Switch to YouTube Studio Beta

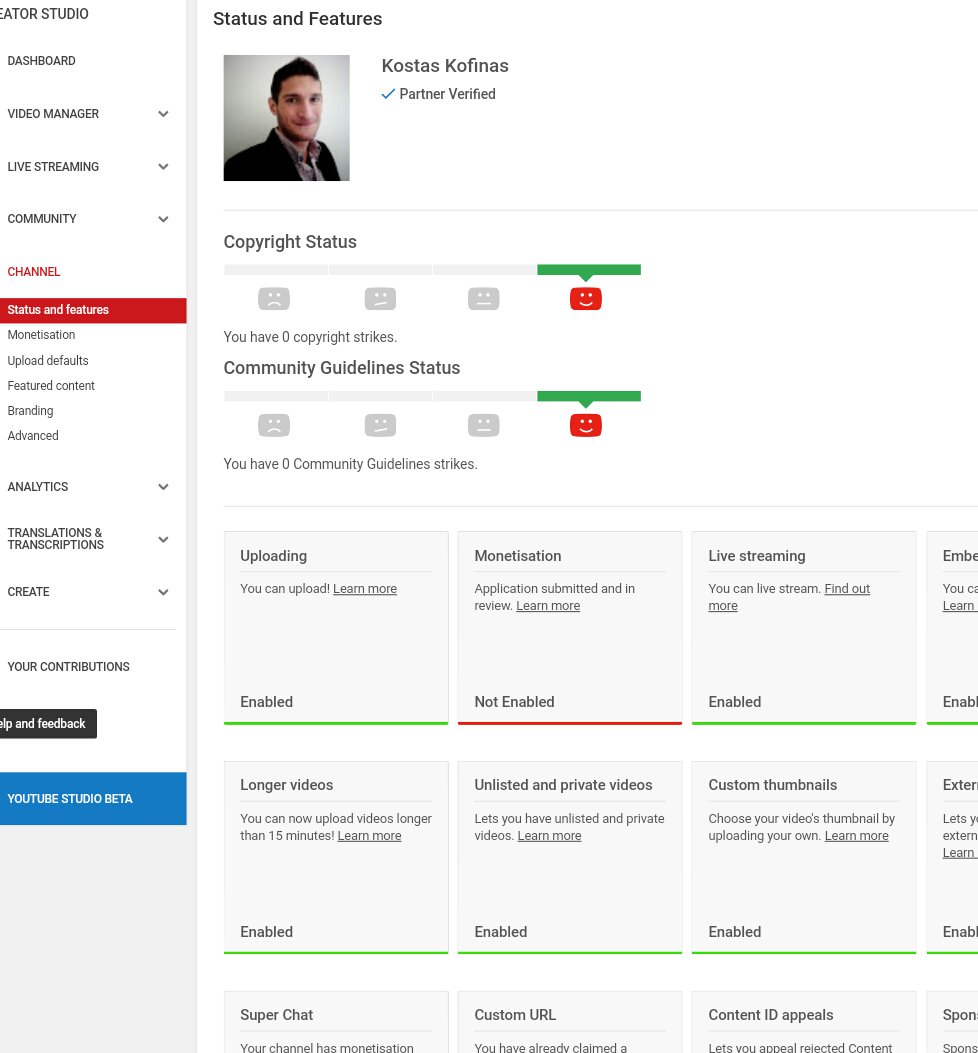93,798
